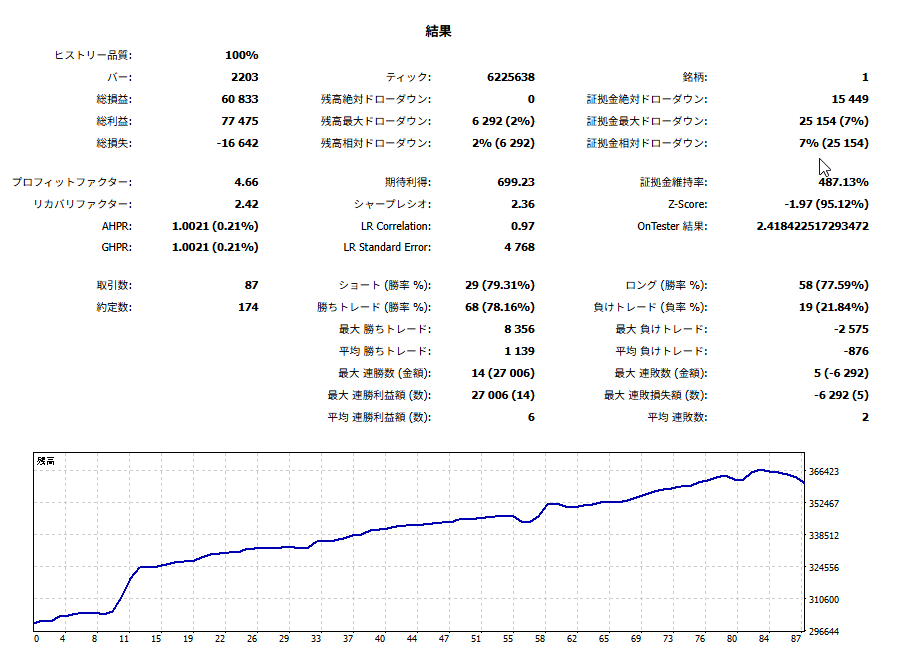Click the chart y-axis label 338512

(x=824, y=536)
